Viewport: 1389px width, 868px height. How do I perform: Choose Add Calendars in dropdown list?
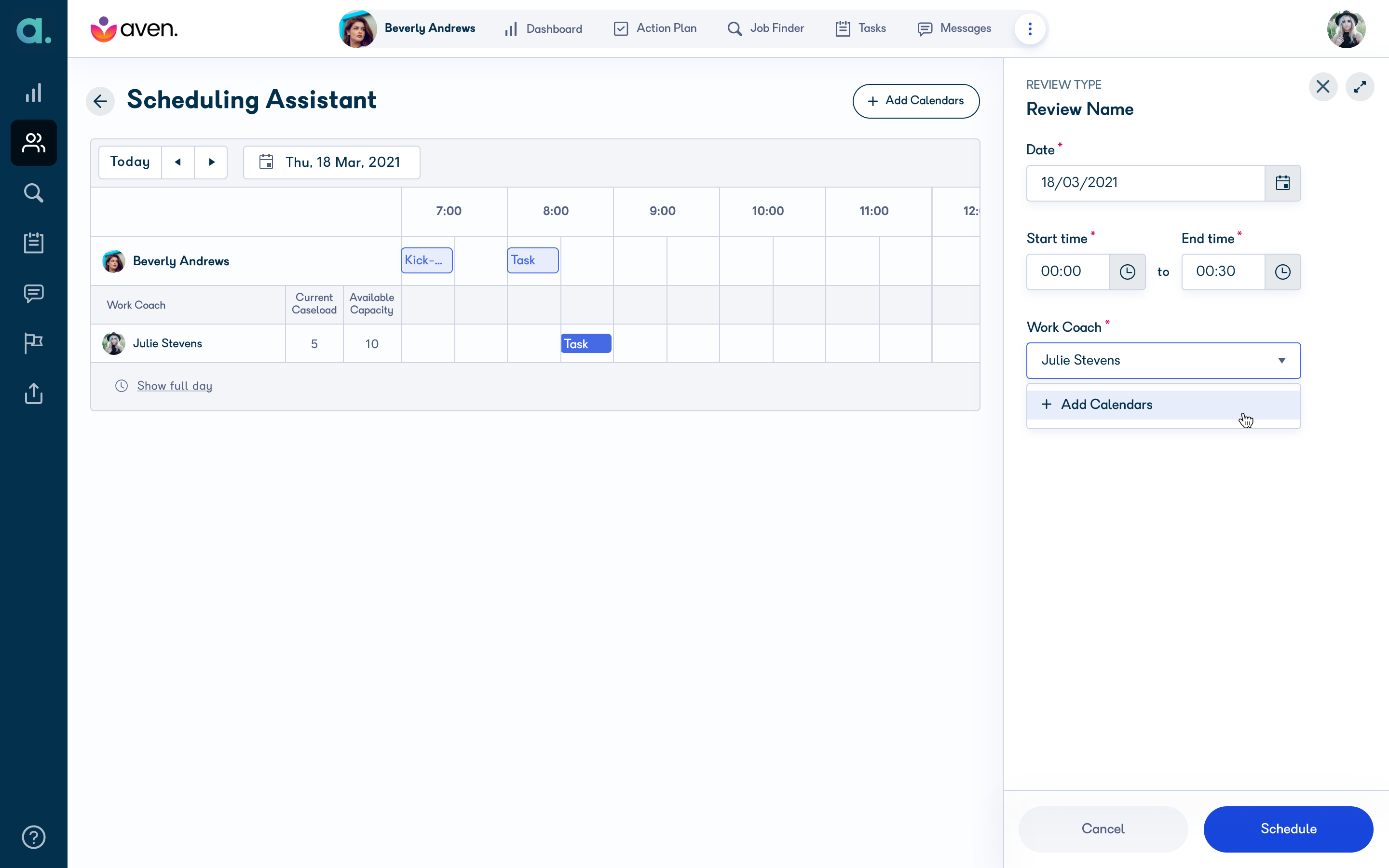coord(1163,405)
